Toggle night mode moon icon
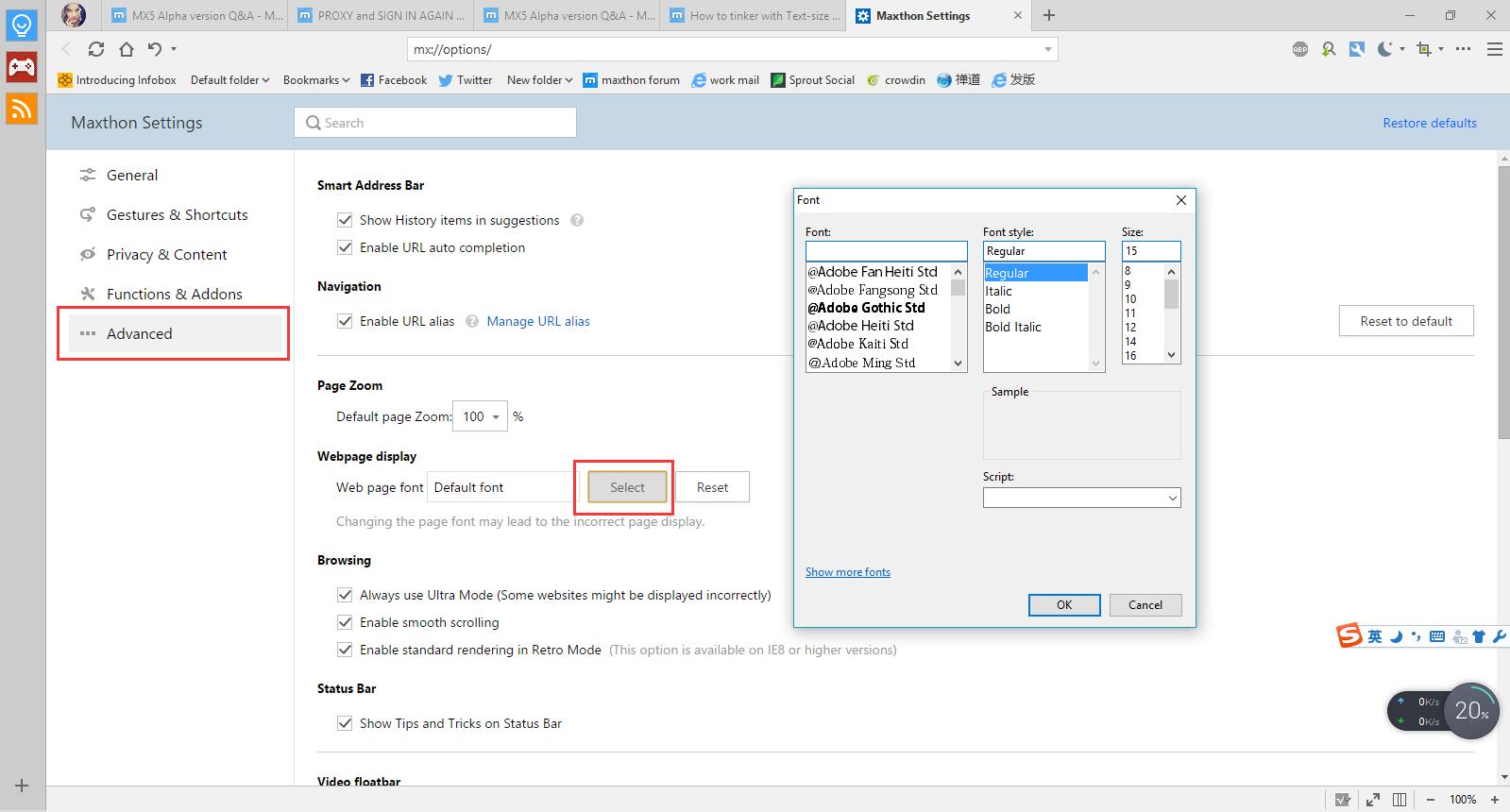Screen dimensions: 1510x812 pos(1385,49)
